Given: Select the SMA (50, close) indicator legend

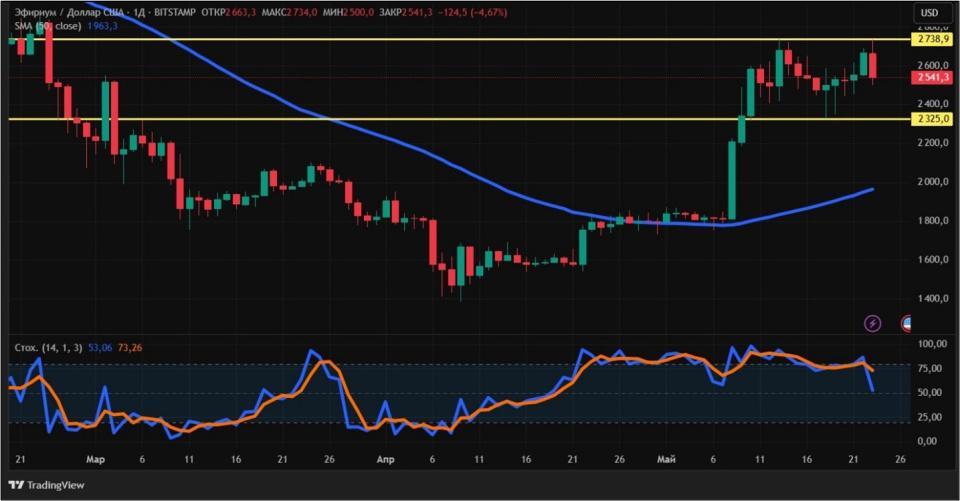Looking at the screenshot, I should (x=48, y=26).
